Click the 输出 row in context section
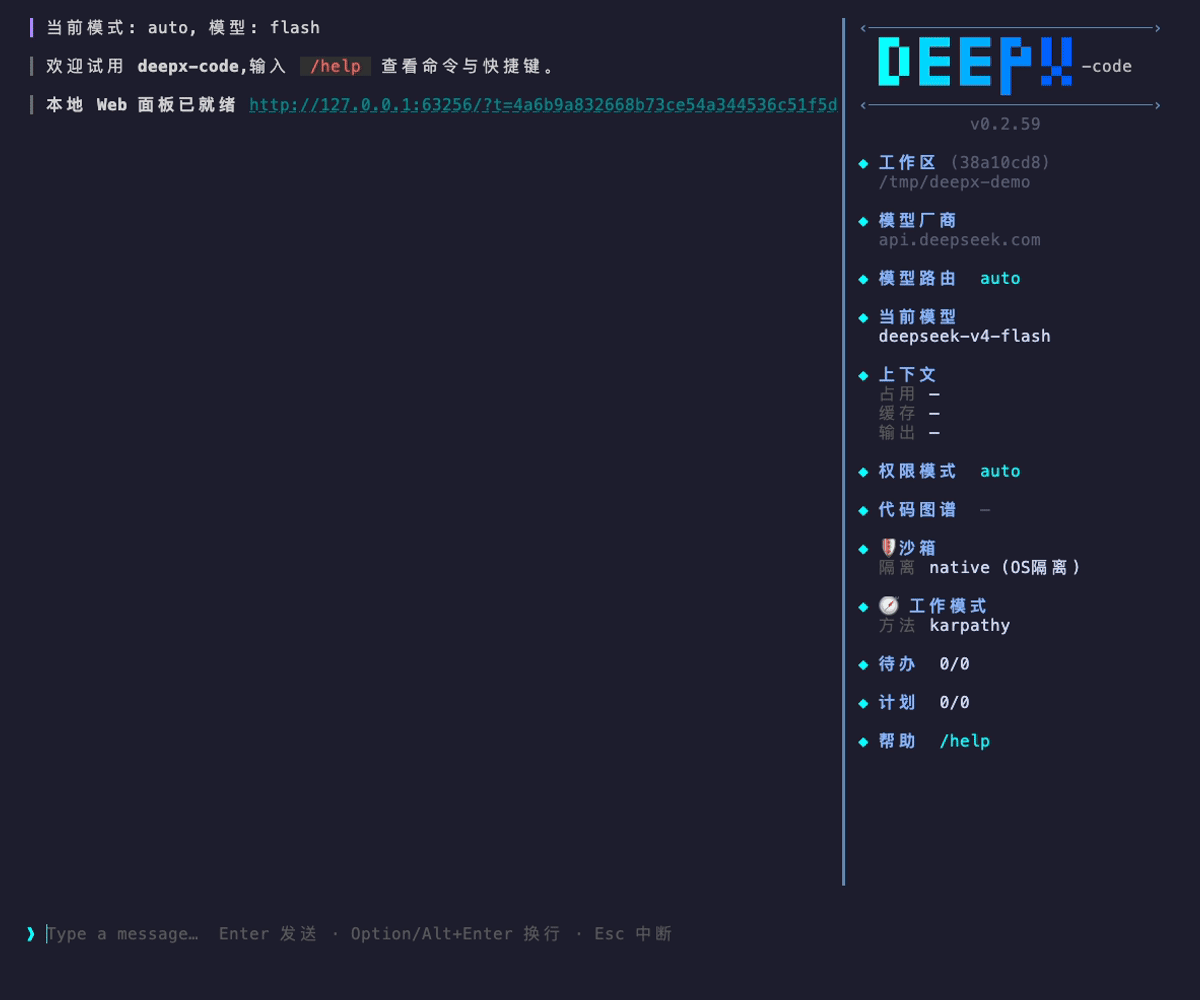 [x=909, y=433]
